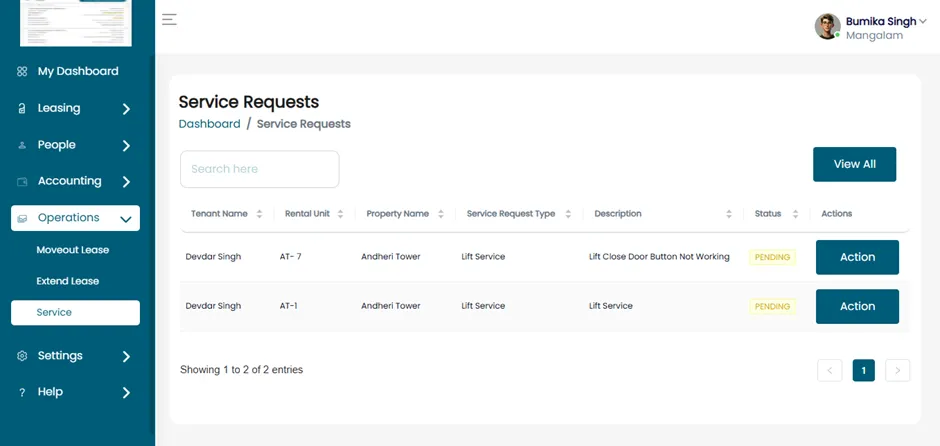Click Devdar Singh in AT- 7 row

pos(213,257)
